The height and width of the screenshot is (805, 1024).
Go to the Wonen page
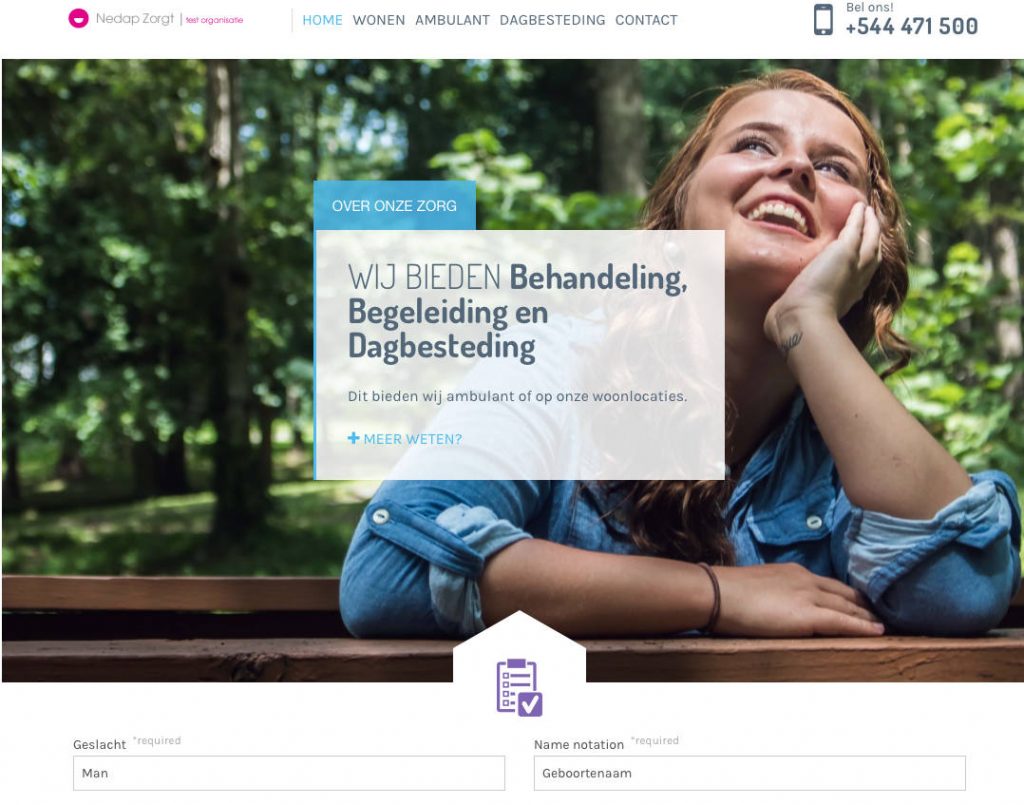379,20
